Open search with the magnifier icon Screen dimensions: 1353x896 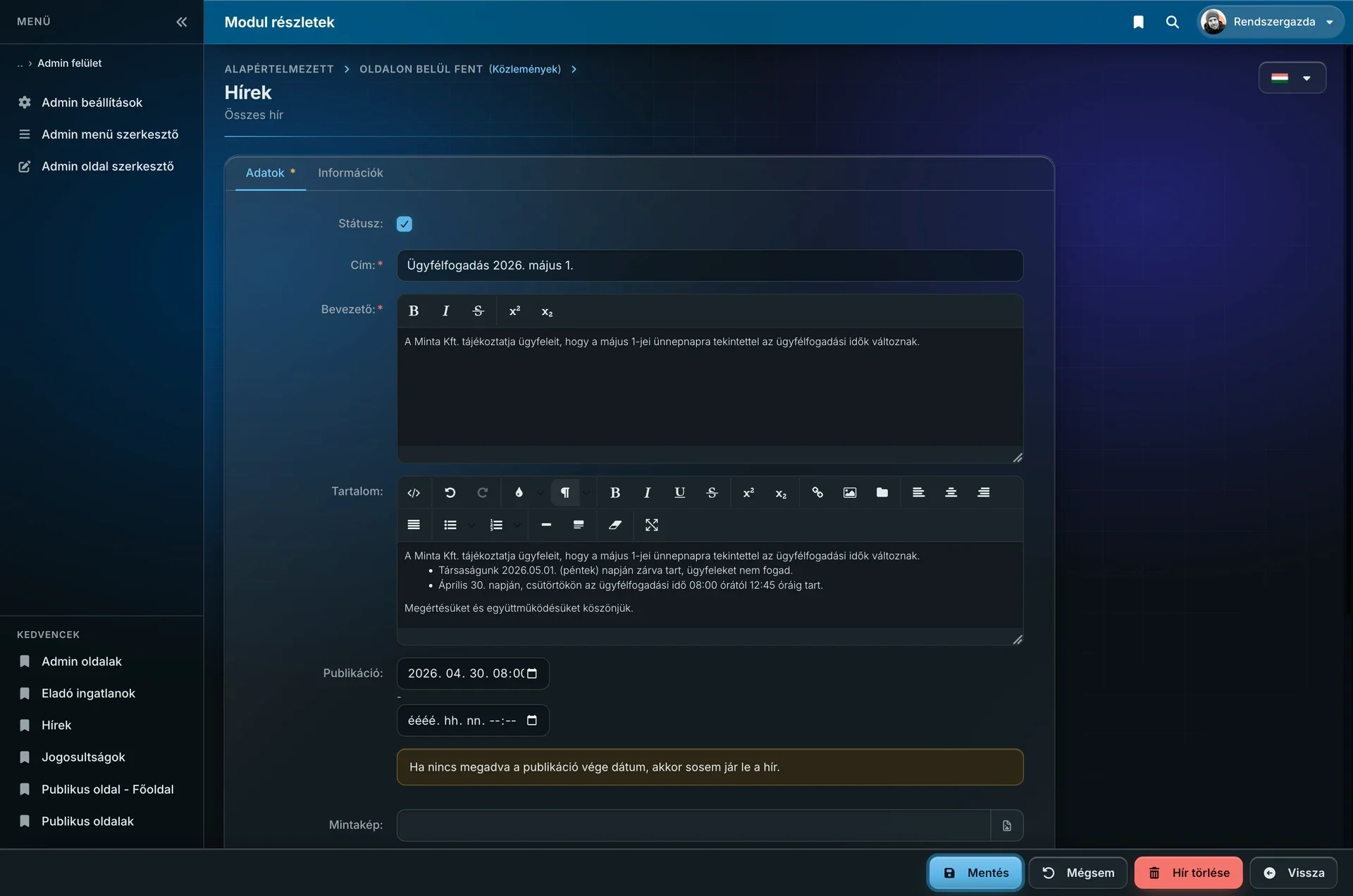1173,22
